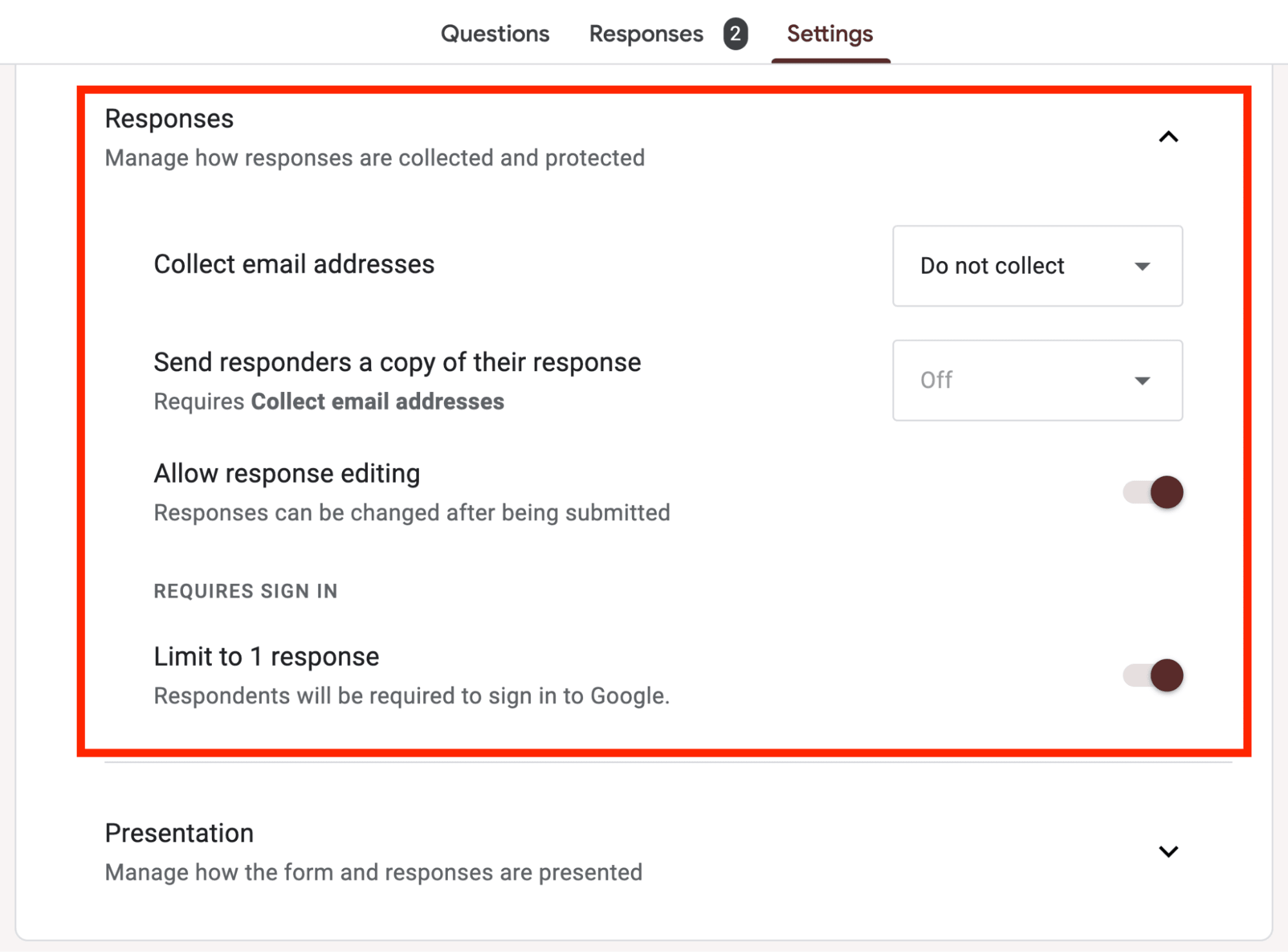Open the Send responders a copy dropdown
This screenshot has height=952, width=1288.
pos(1037,380)
